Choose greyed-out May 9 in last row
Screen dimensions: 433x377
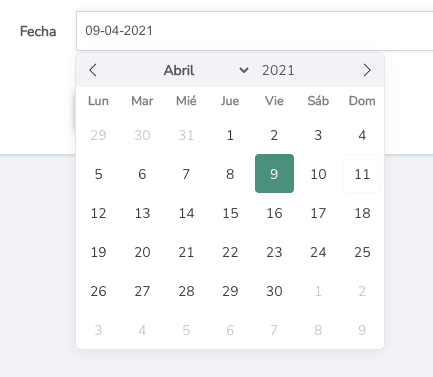pyautogui.click(x=362, y=330)
